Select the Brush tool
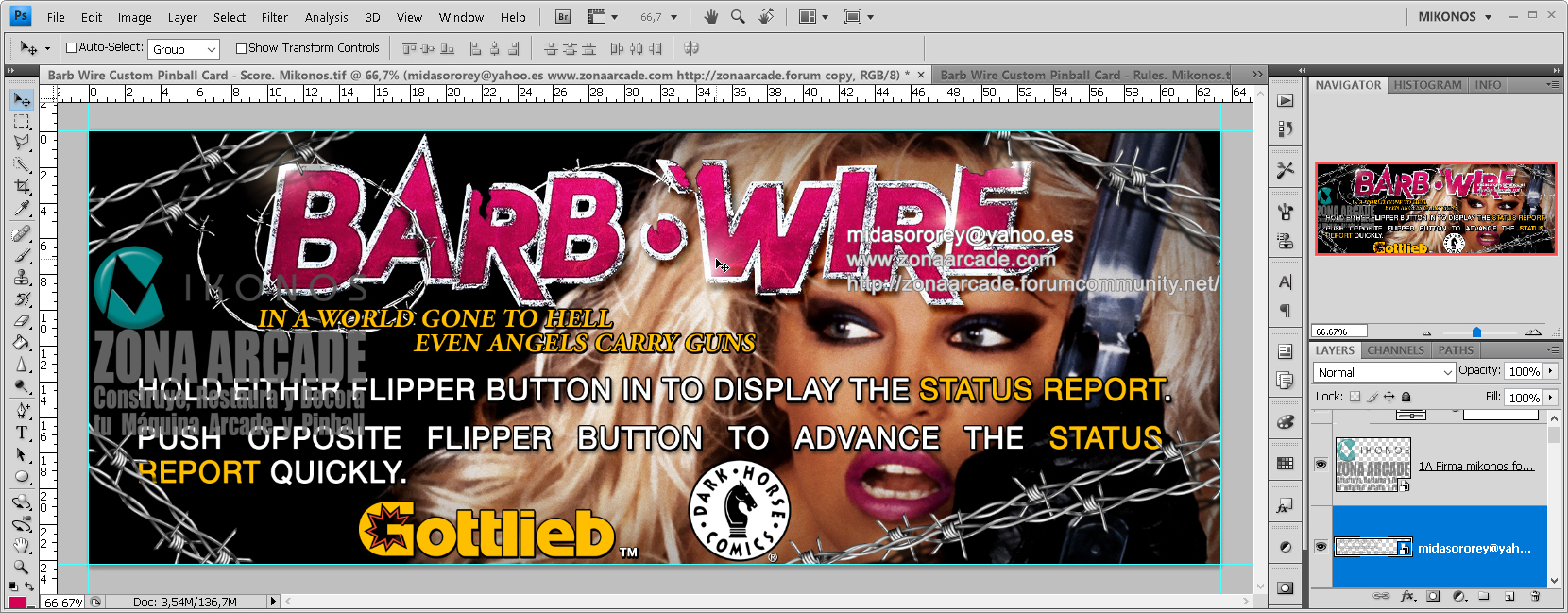This screenshot has height=613, width=1568. (22, 255)
